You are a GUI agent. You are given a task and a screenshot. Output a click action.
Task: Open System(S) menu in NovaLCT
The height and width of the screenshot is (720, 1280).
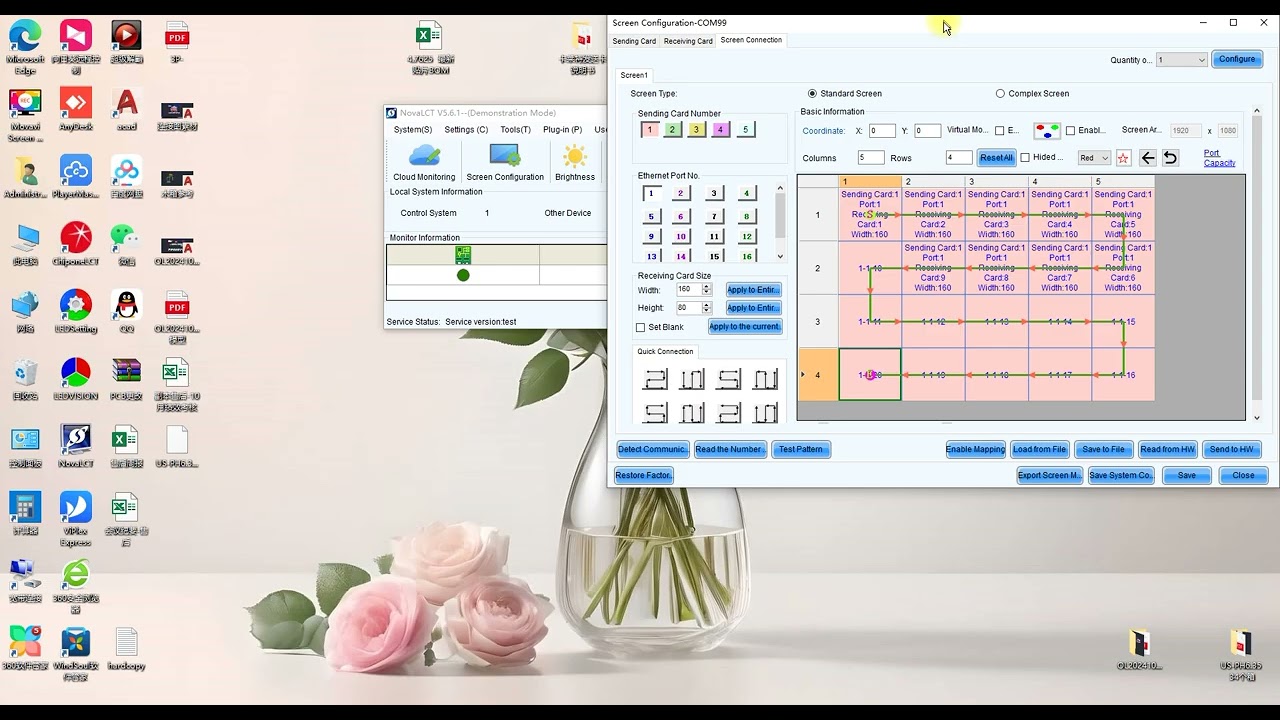coord(413,130)
